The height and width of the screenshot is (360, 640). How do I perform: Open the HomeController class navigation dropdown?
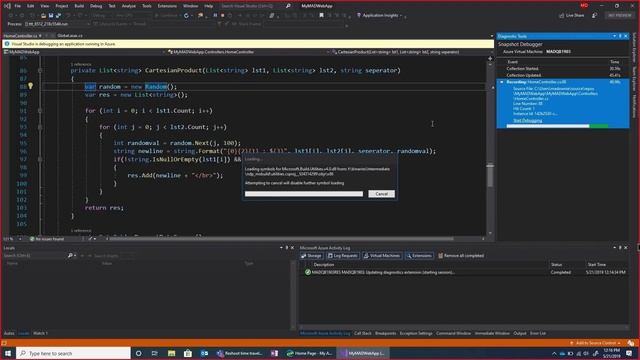pos(249,52)
